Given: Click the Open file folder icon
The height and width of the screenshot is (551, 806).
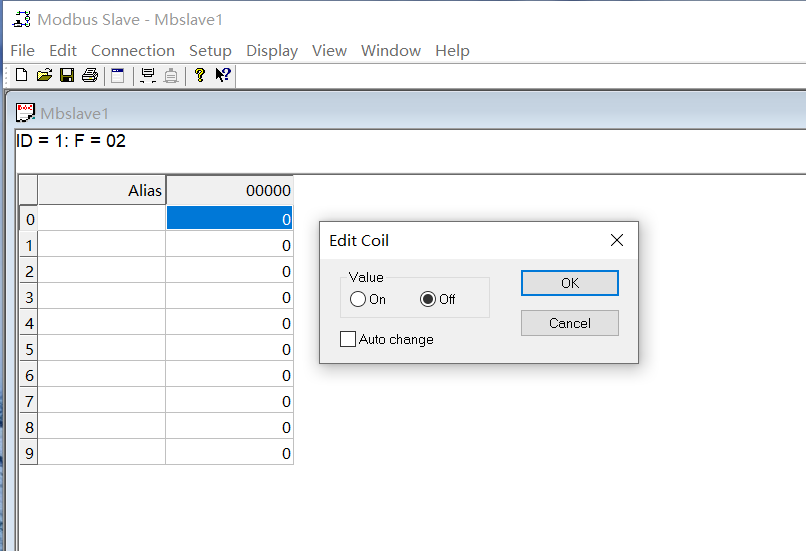Looking at the screenshot, I should coord(44,75).
